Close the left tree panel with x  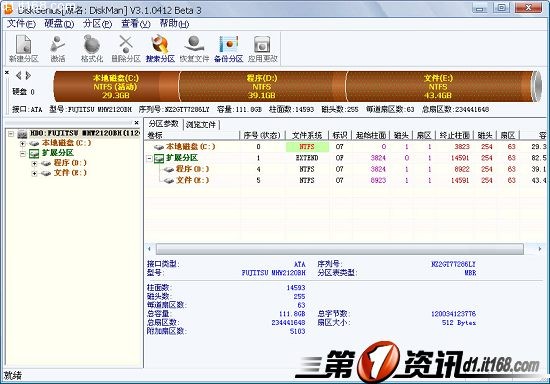pyautogui.click(x=136, y=123)
